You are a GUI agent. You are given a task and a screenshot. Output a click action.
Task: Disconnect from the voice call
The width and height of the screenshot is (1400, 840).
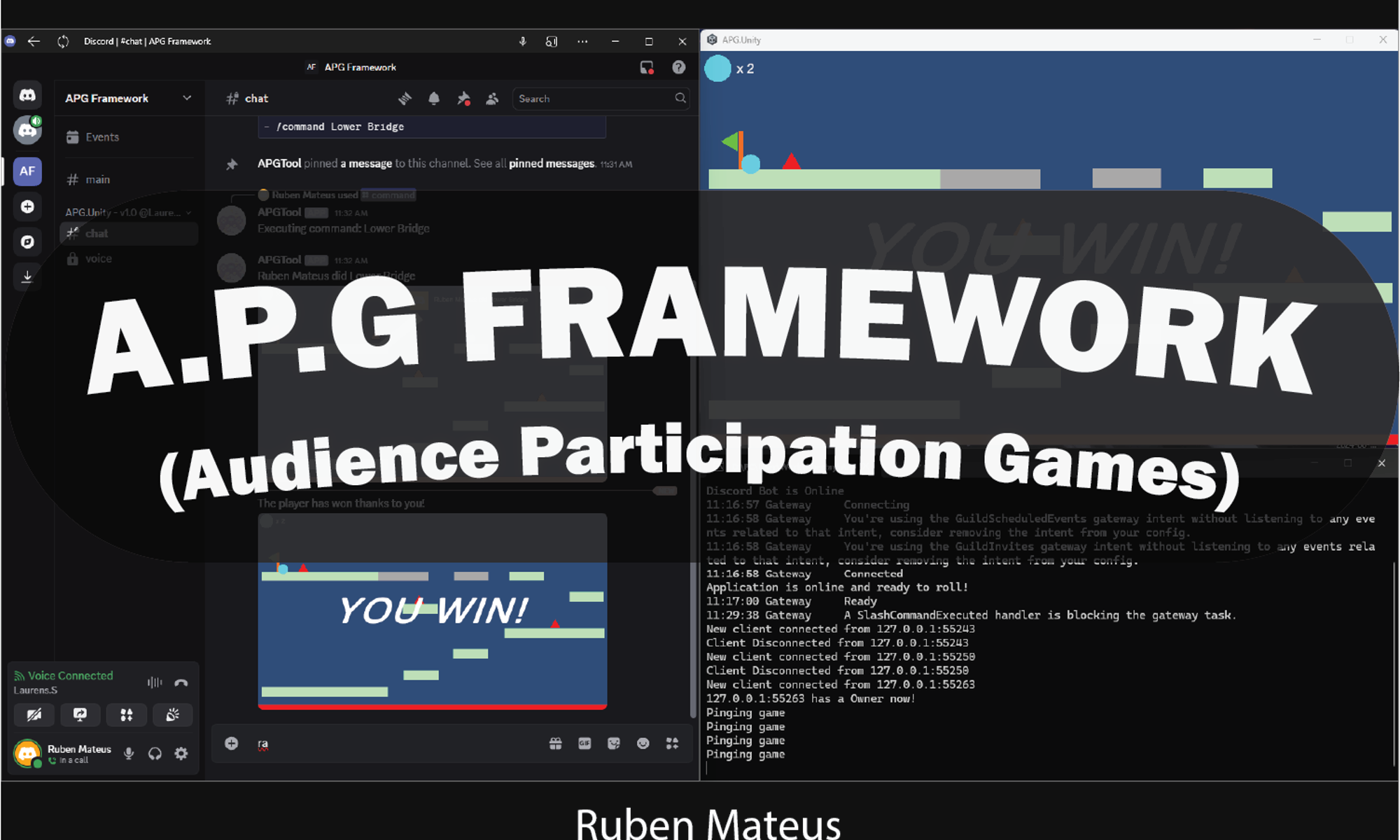click(181, 682)
